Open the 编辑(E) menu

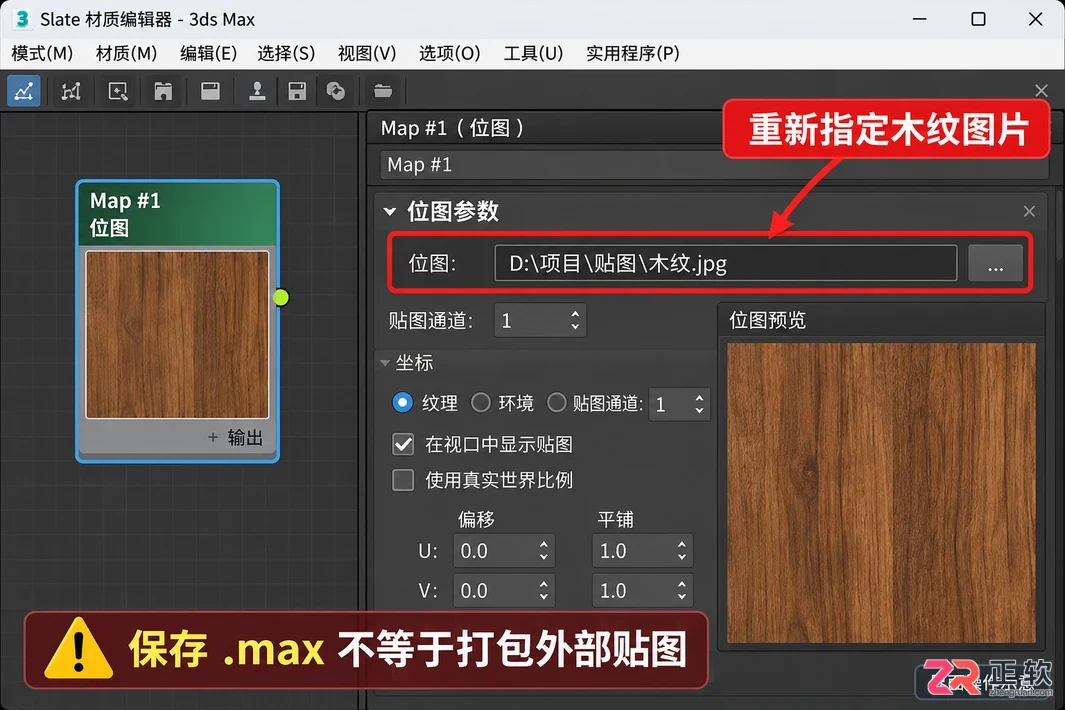pos(209,53)
